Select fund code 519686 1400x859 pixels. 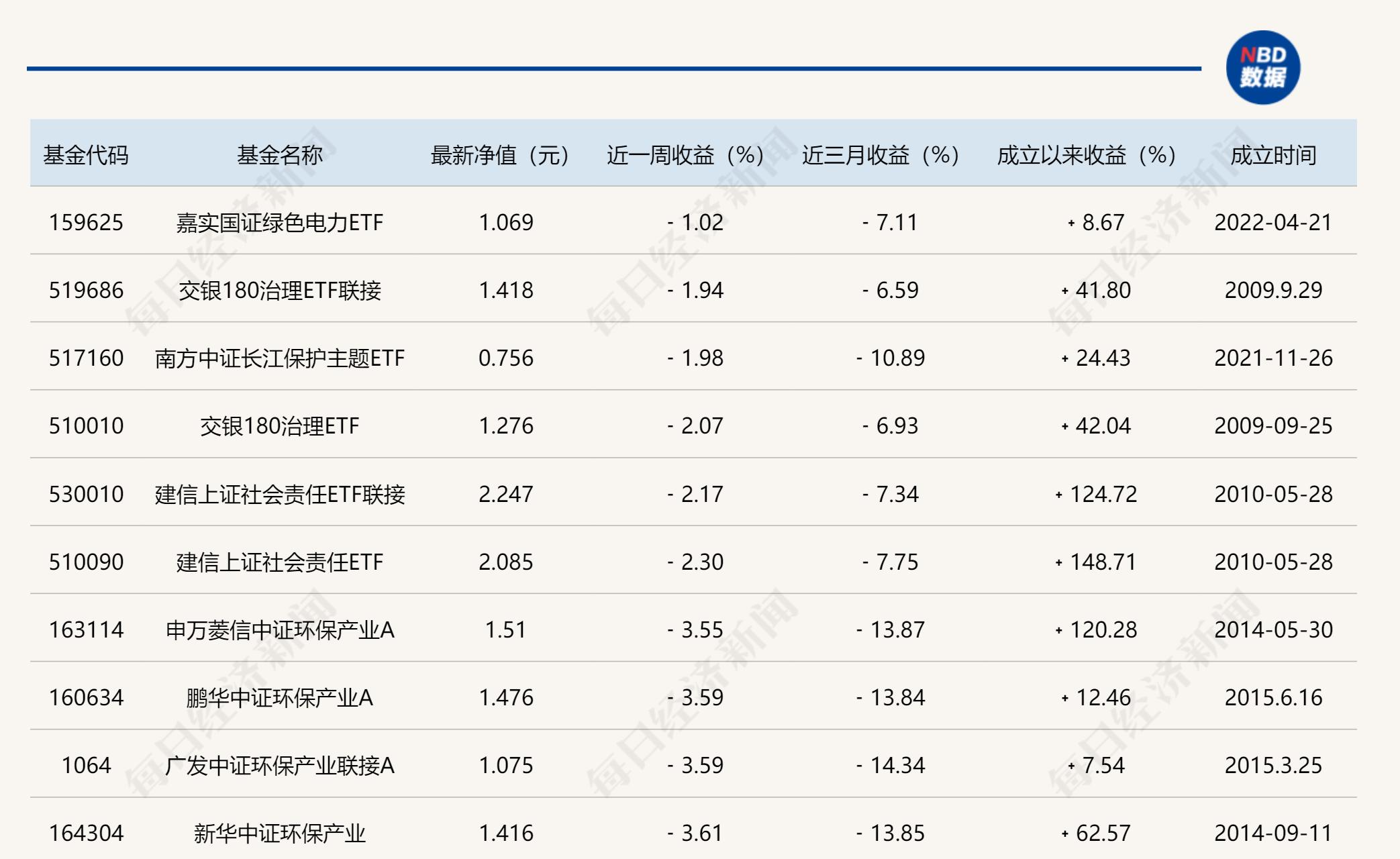tap(86, 290)
